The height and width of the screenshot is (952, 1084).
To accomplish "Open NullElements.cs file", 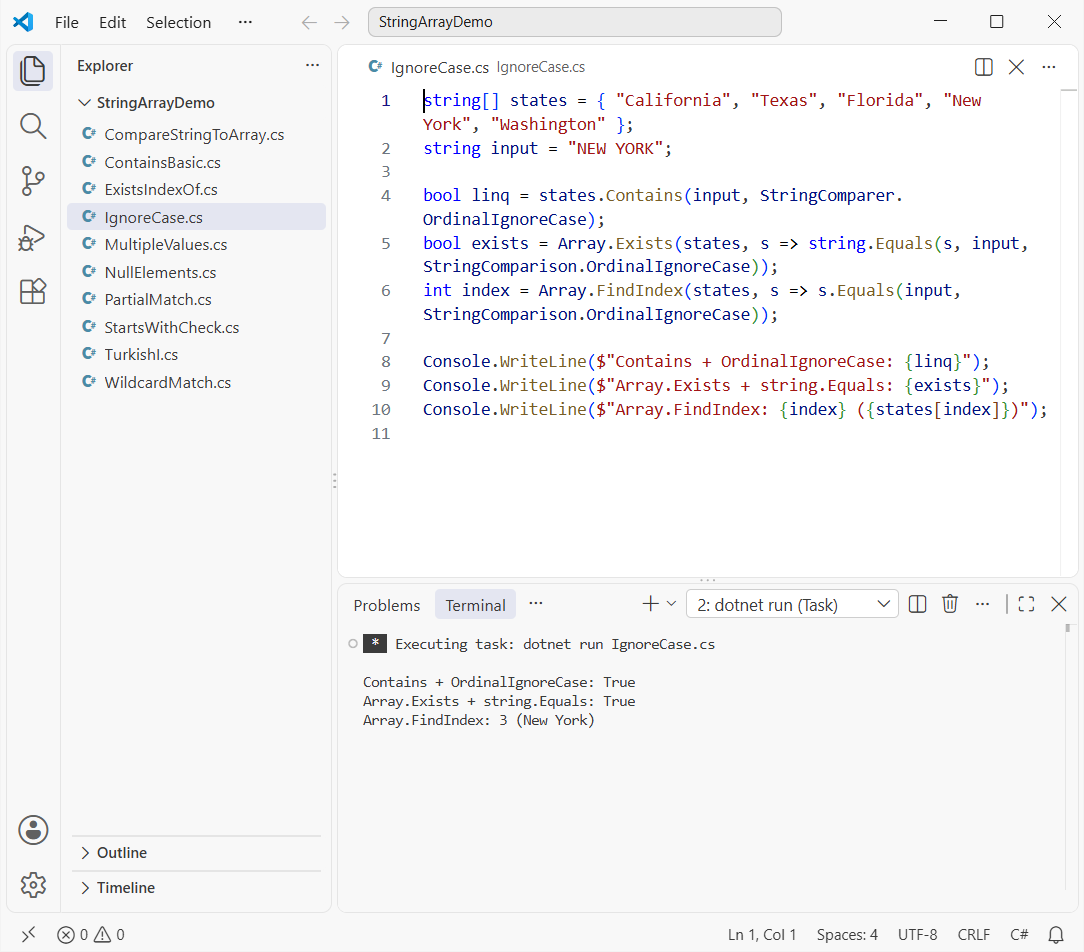I will point(196,272).
